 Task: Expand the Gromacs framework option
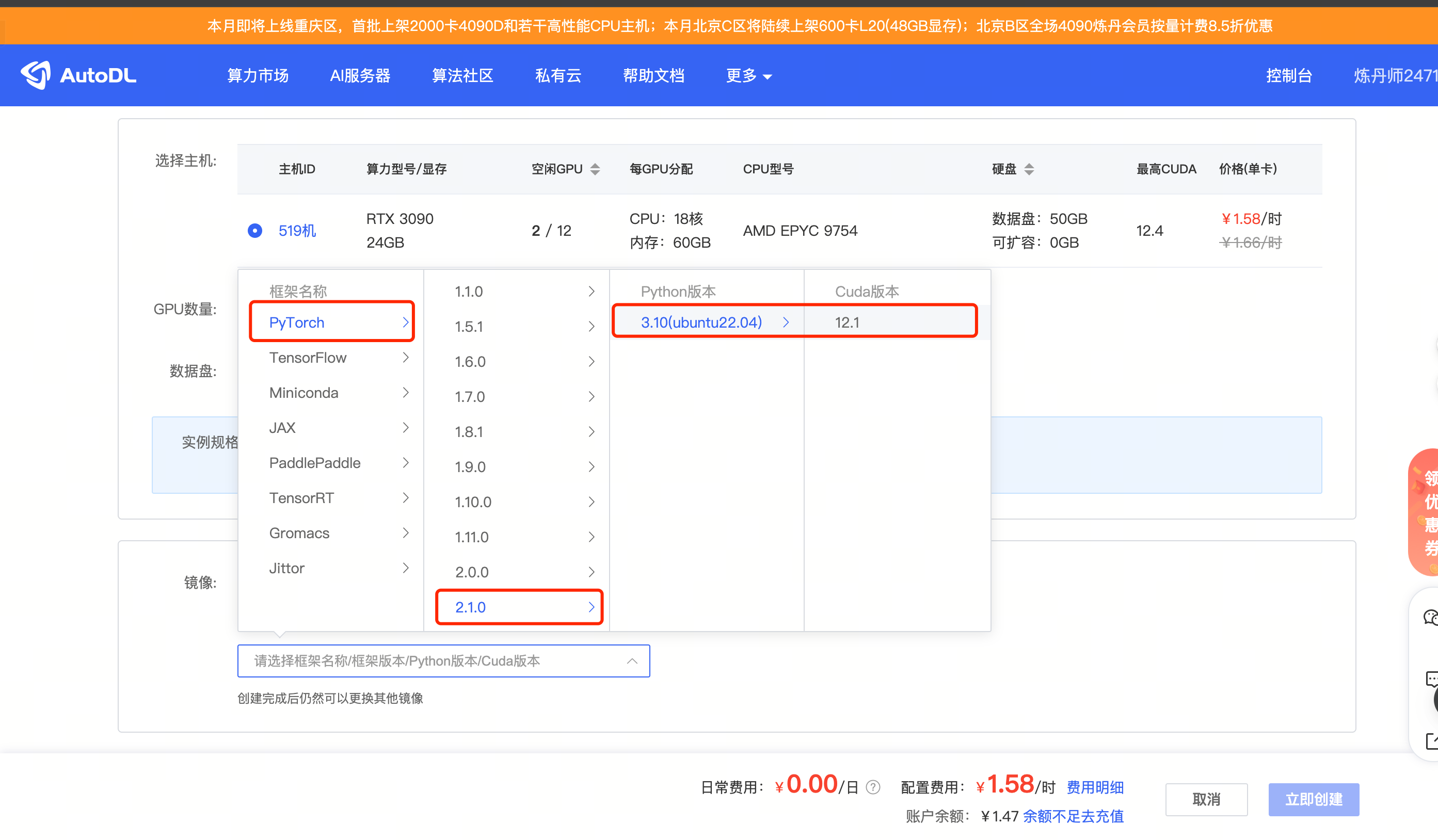point(332,532)
